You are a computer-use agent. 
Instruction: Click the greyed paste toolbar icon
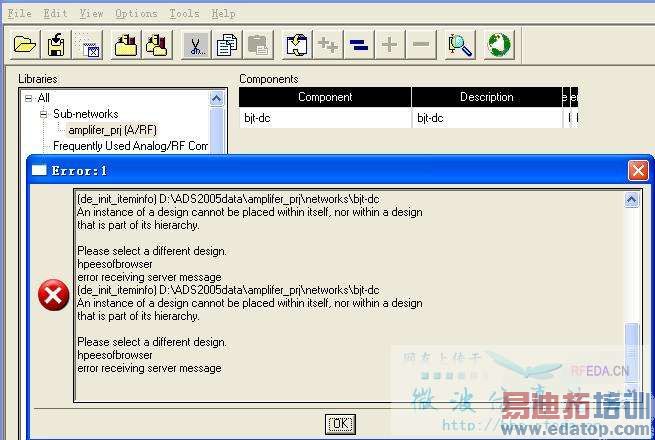click(x=258, y=44)
